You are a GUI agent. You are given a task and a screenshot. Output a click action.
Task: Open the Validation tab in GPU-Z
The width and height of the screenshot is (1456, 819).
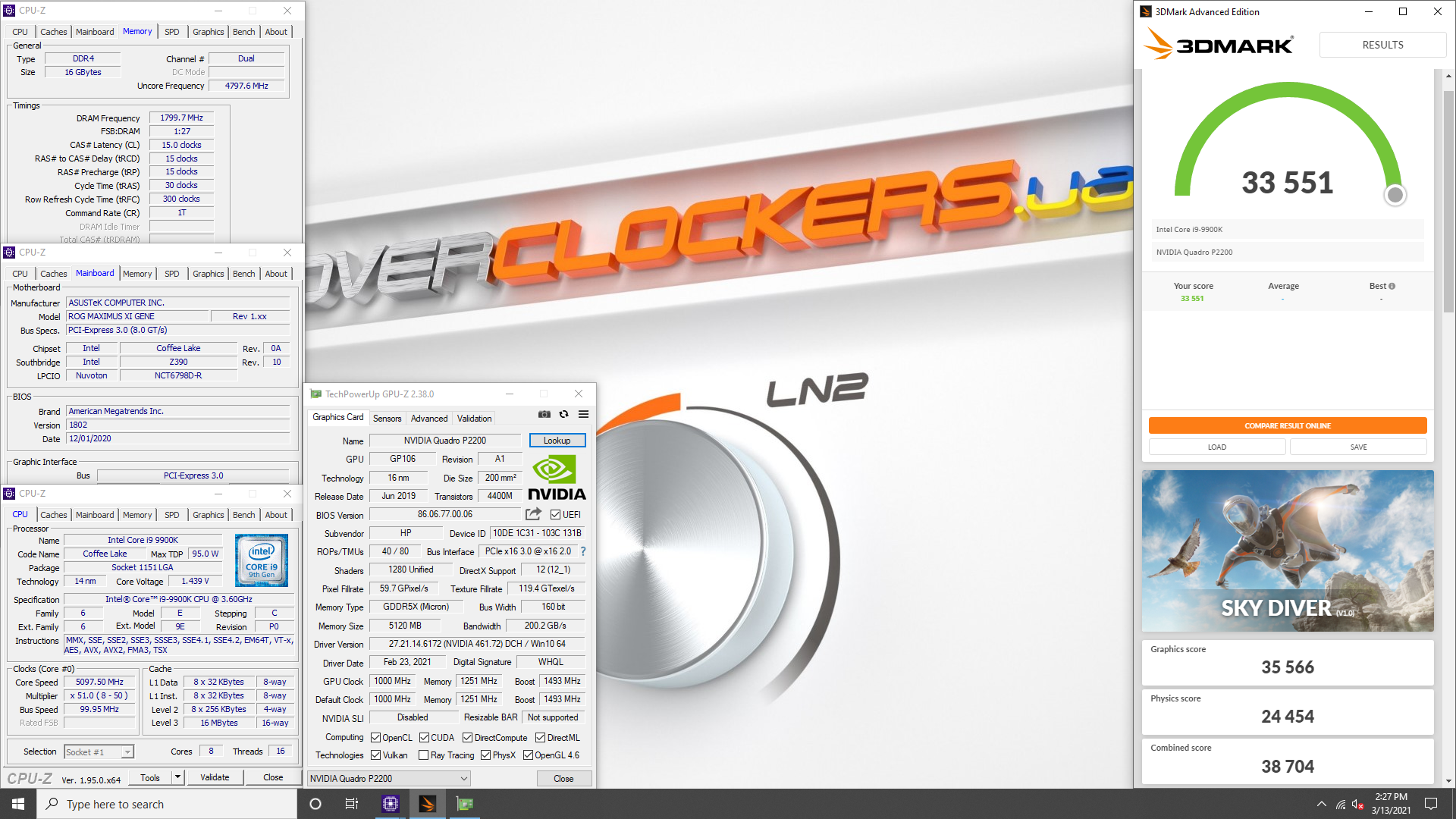tap(475, 419)
